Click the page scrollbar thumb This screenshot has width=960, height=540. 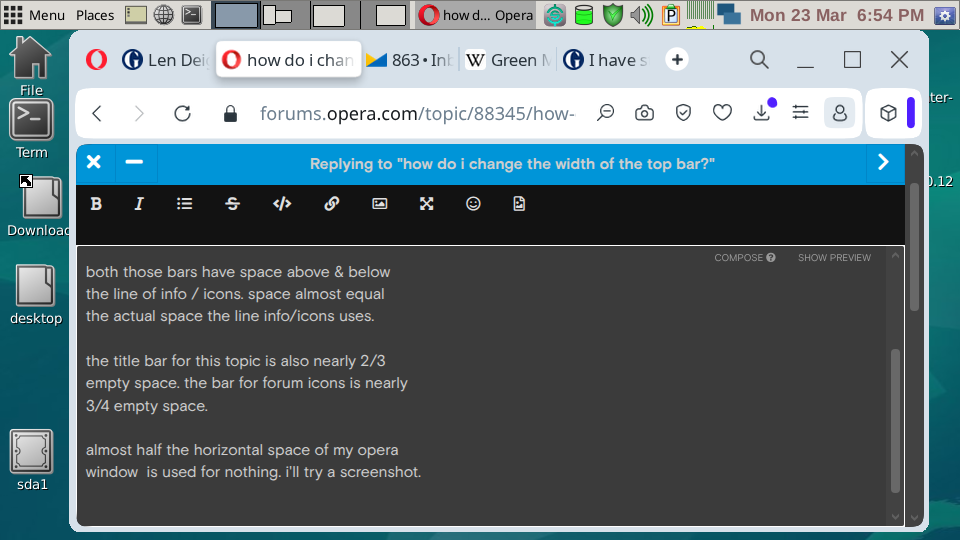point(914,247)
